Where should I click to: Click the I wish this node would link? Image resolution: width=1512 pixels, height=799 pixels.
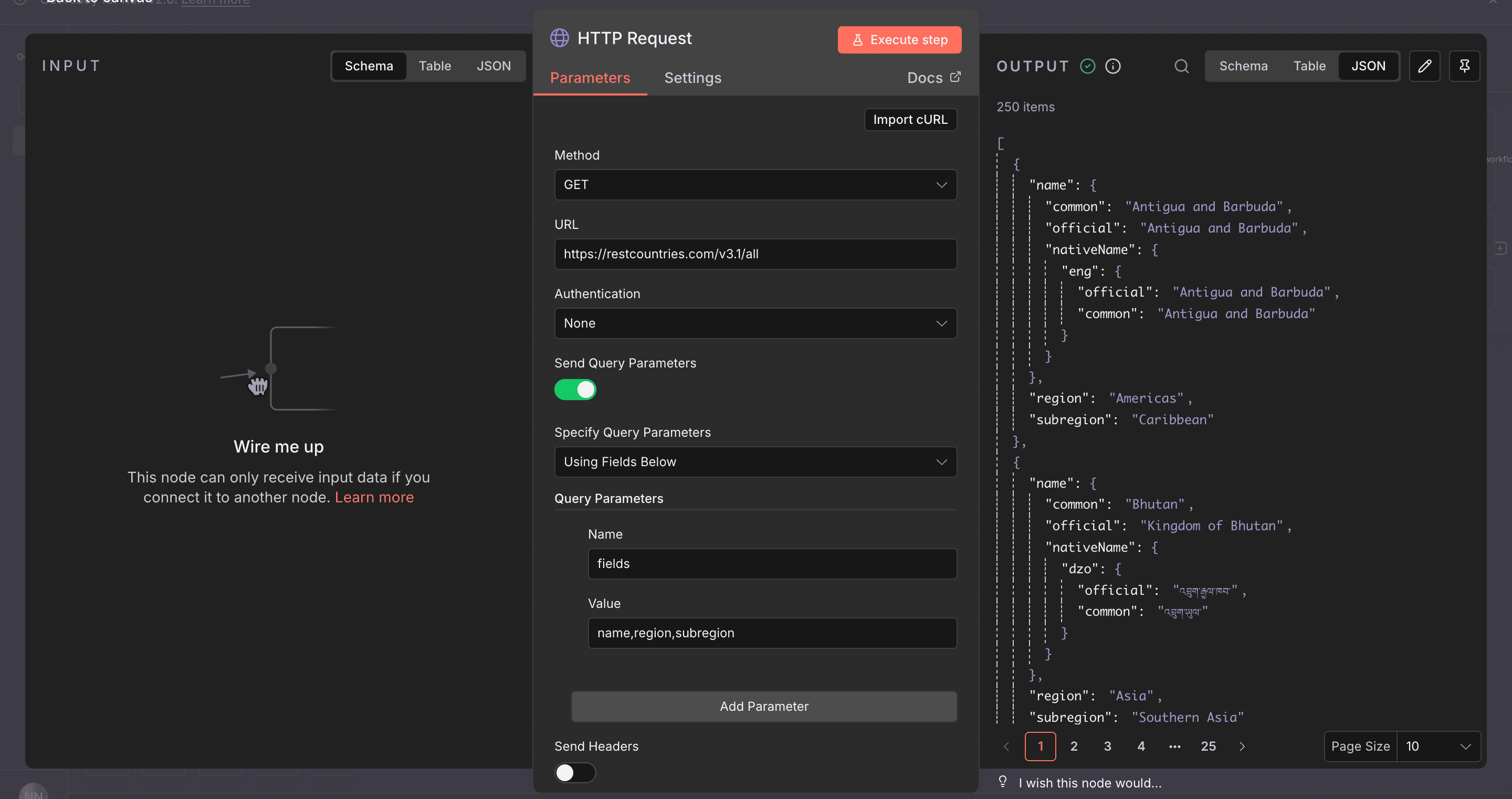pos(1089,782)
